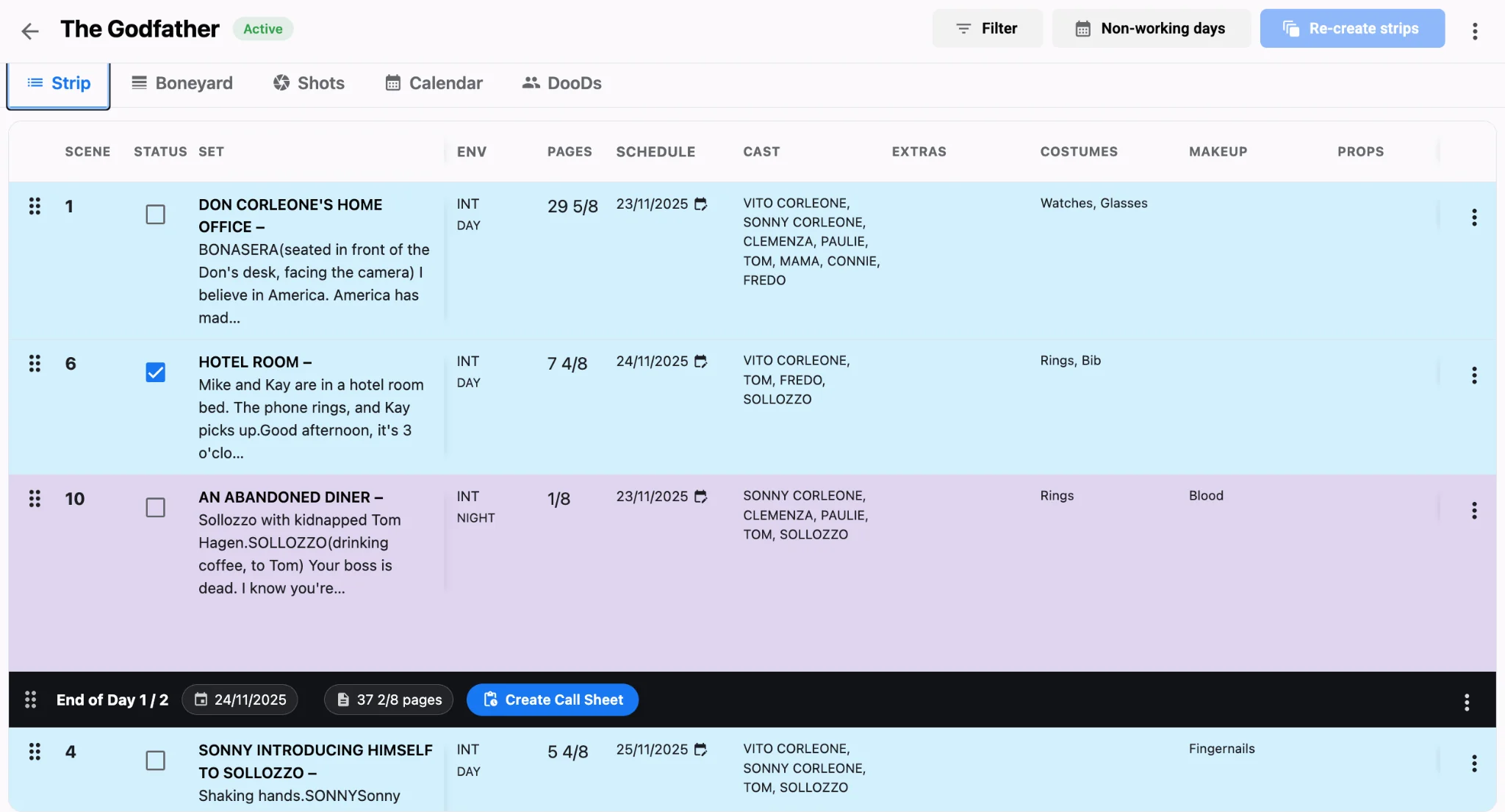
Task: Click Rings, Bib costumes cell
Action: pos(1070,361)
